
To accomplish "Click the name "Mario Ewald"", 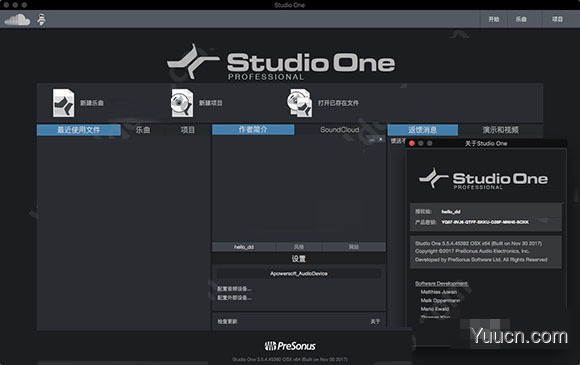I will [435, 309].
